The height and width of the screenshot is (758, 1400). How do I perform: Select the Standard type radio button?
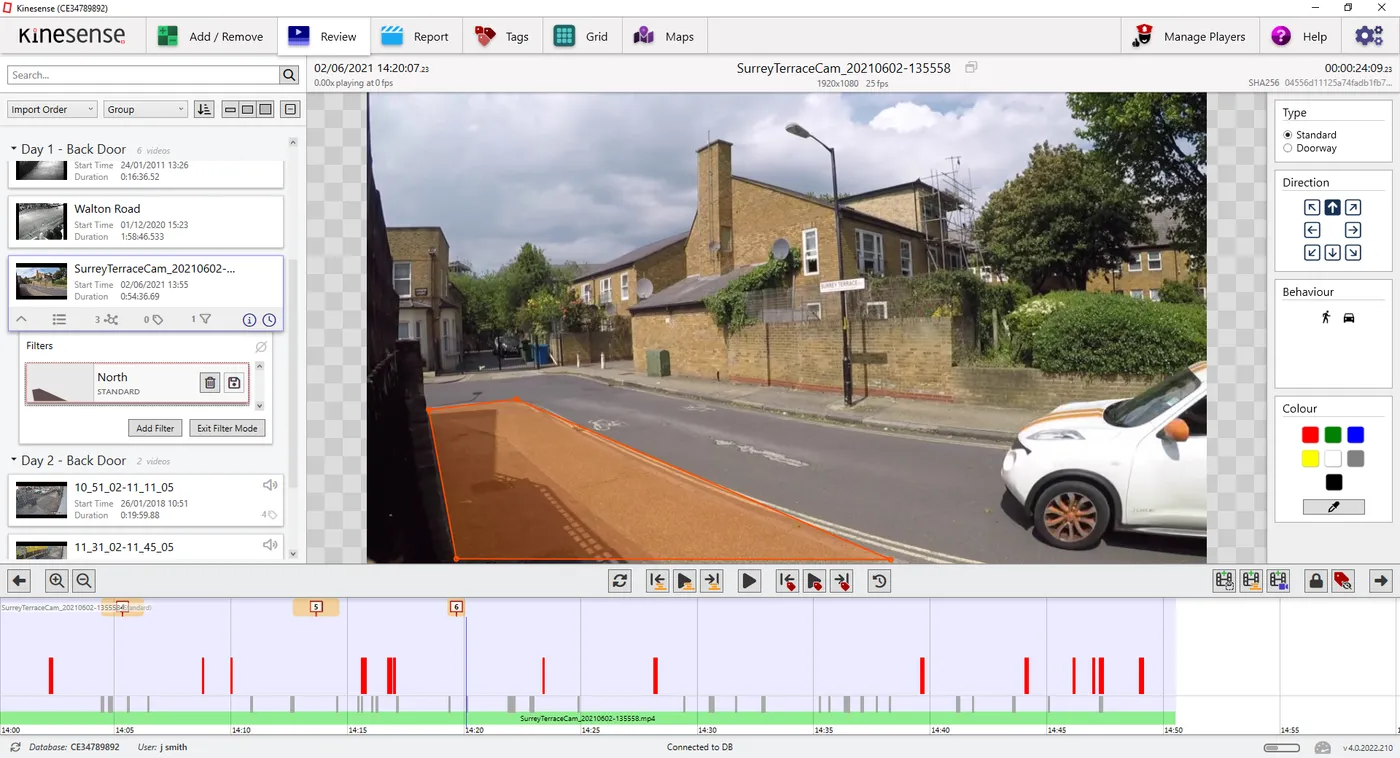[x=1288, y=135]
